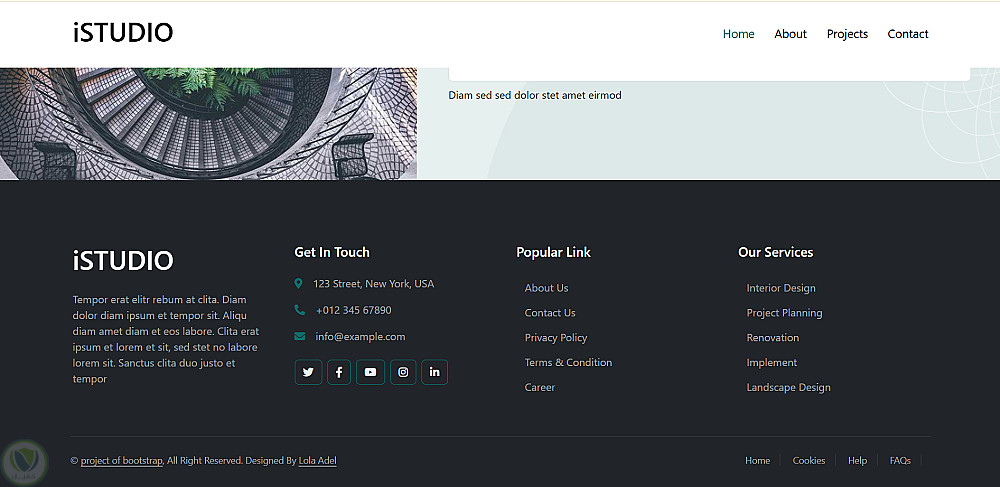Screen dimensions: 1000x487
Task: Open the Interior Design service link
Action: pos(781,288)
